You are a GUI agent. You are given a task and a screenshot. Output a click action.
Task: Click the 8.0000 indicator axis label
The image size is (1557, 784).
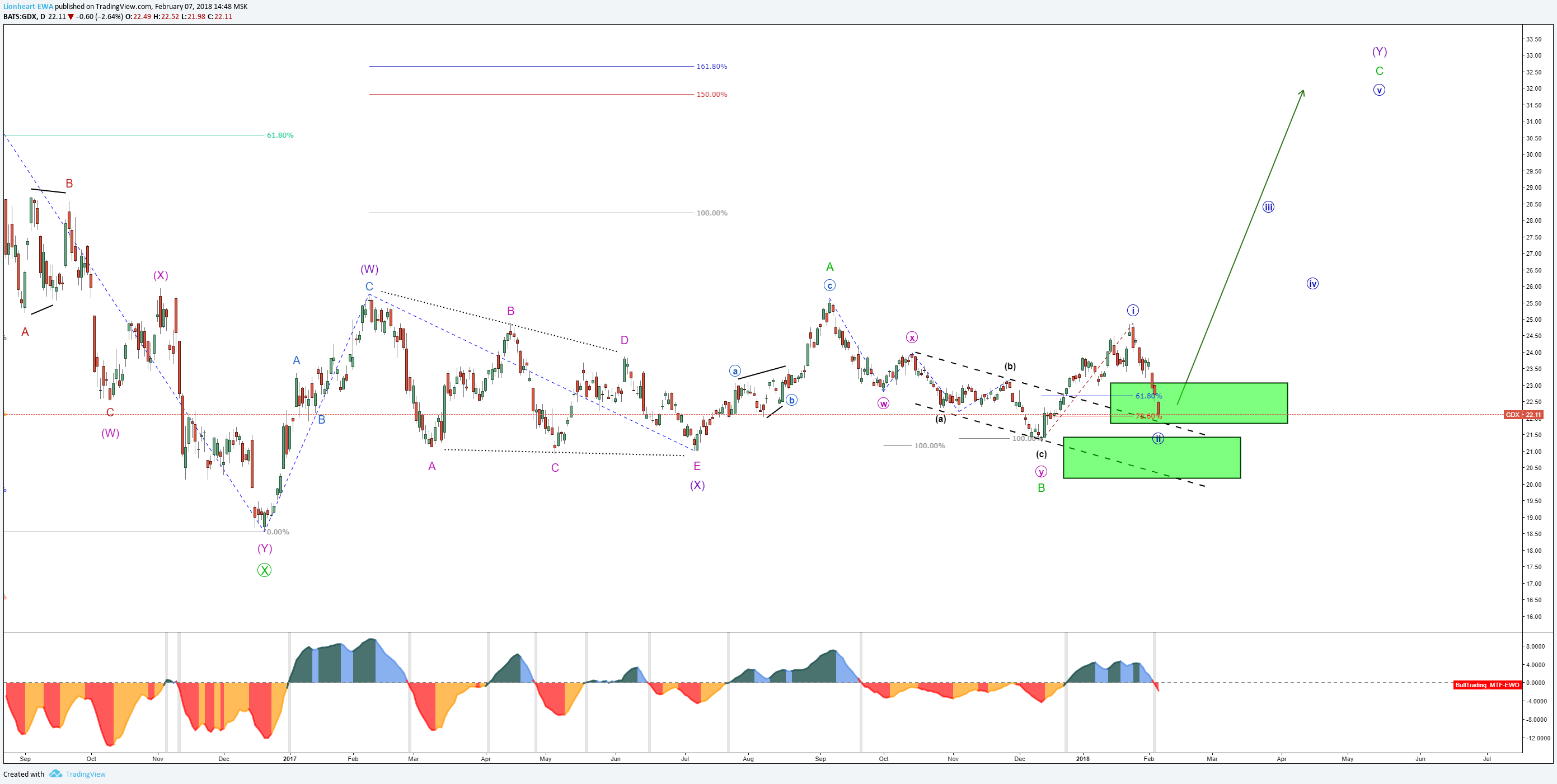tap(1536, 647)
